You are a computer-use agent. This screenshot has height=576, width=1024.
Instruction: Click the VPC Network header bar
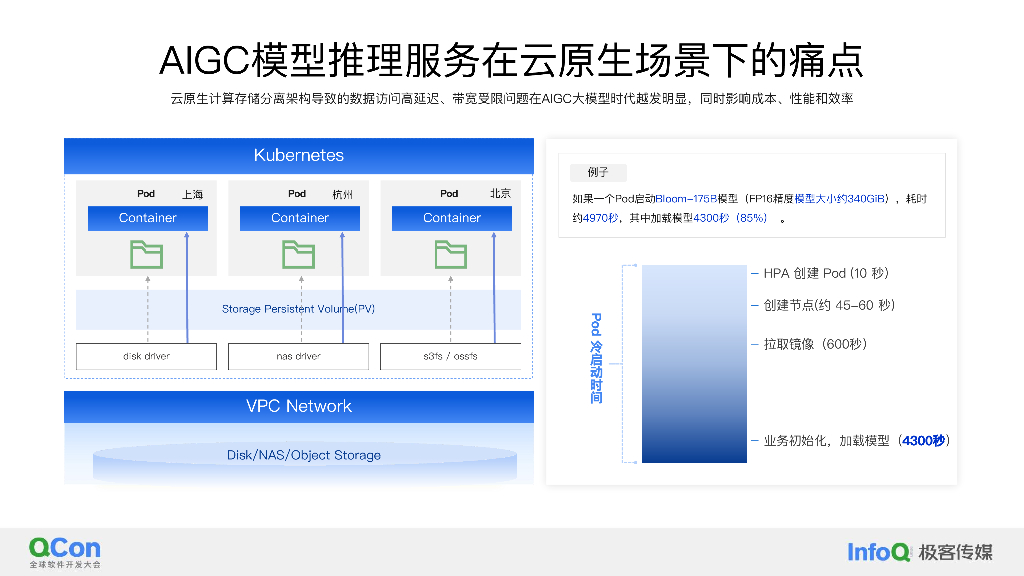[298, 406]
